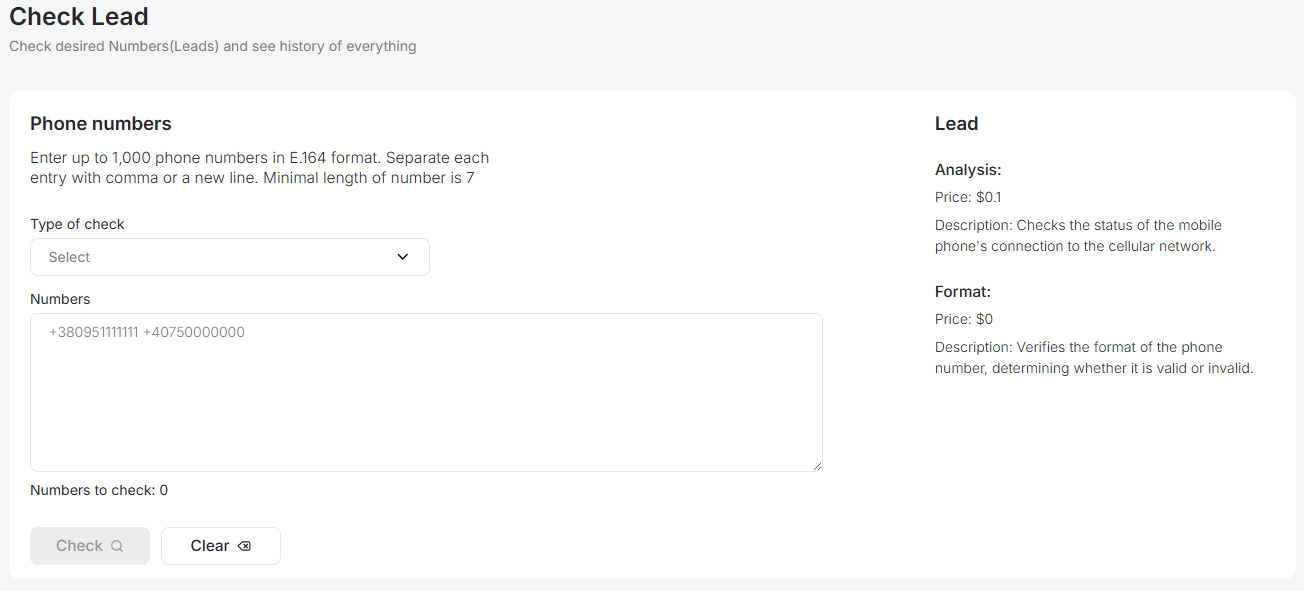Image resolution: width=1304 pixels, height=591 pixels.
Task: Click the "Price: $0.1" text
Action: pos(968,197)
